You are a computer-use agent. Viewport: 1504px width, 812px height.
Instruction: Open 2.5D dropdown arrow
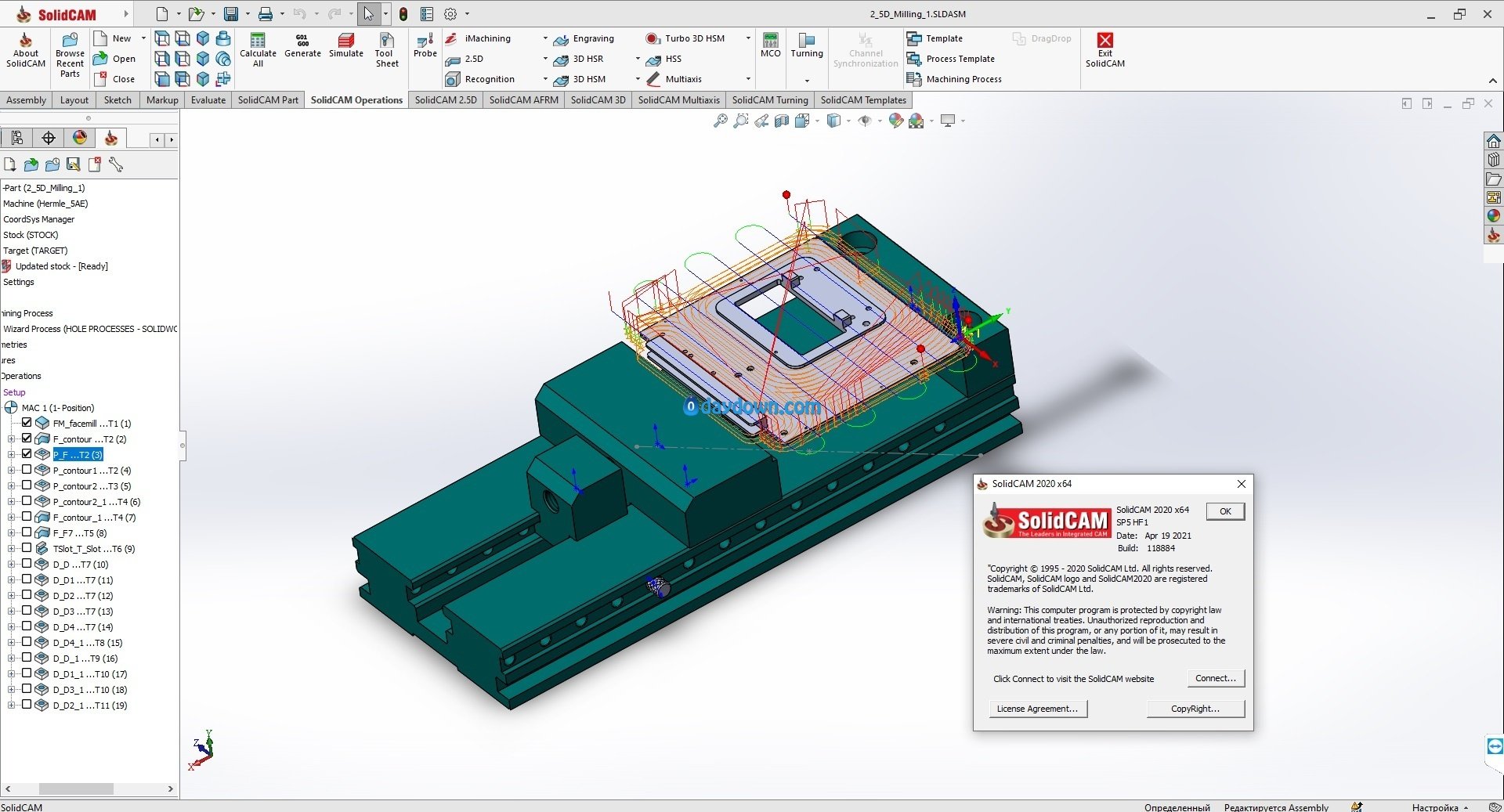[545, 59]
